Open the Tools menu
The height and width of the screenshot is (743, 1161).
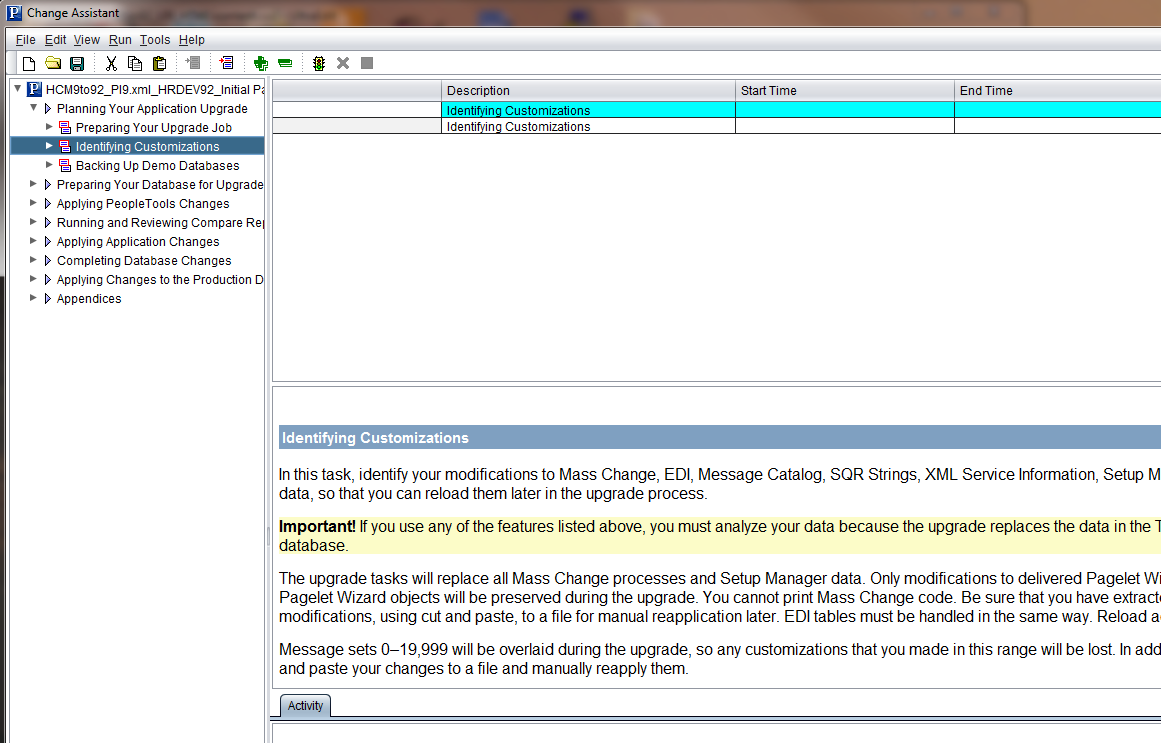(x=155, y=40)
